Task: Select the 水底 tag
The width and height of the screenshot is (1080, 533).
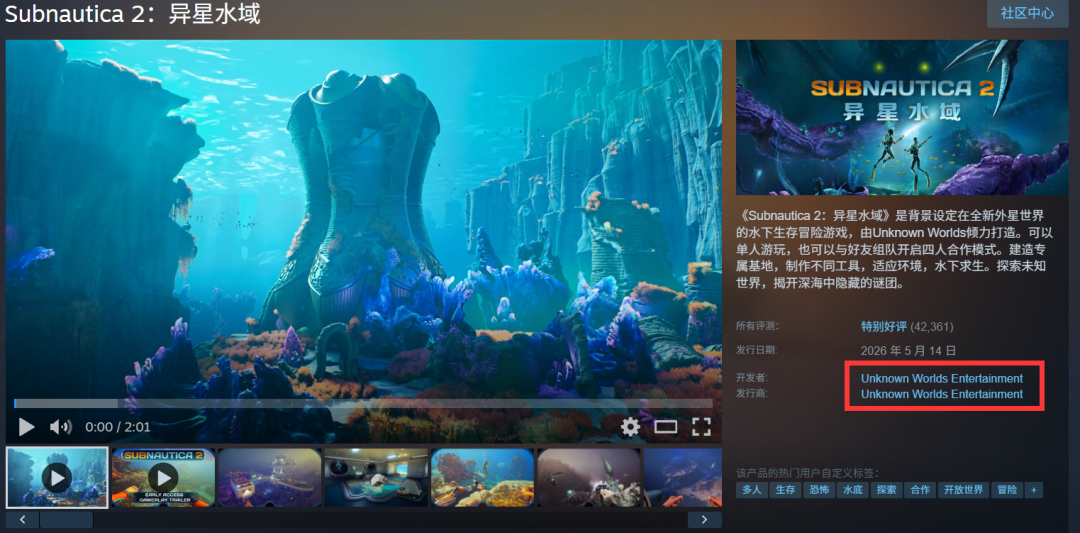Action: coord(853,490)
